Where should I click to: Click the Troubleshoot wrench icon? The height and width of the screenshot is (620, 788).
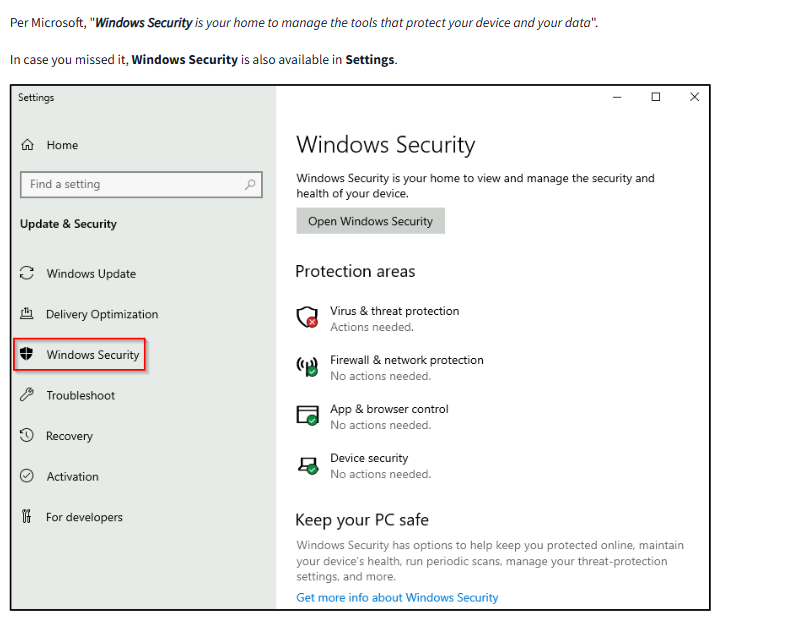(27, 396)
